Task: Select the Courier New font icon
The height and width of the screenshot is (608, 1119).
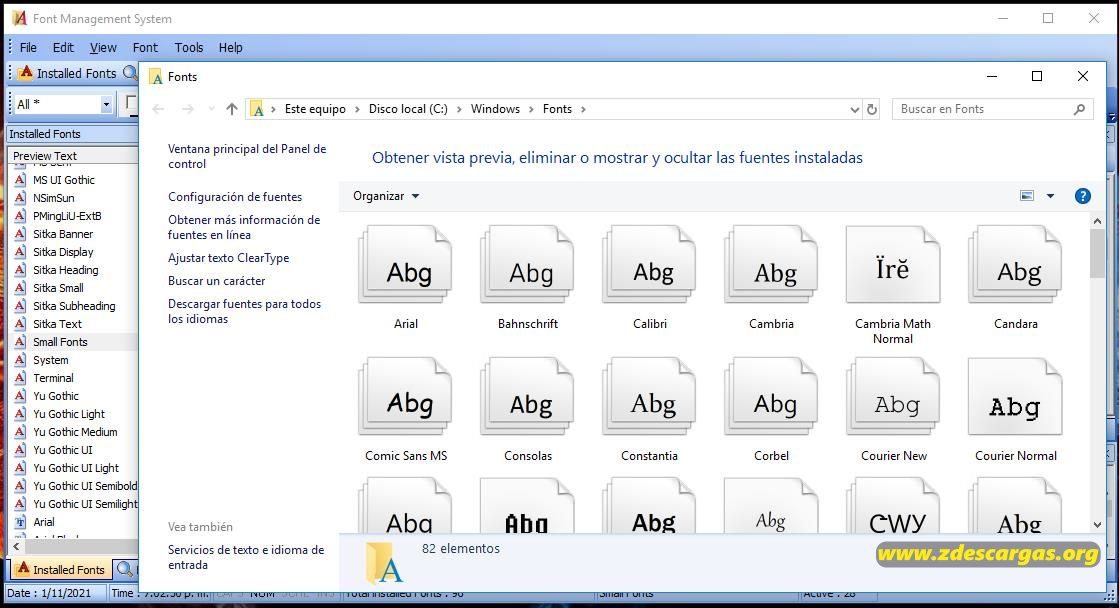Action: coord(893,397)
